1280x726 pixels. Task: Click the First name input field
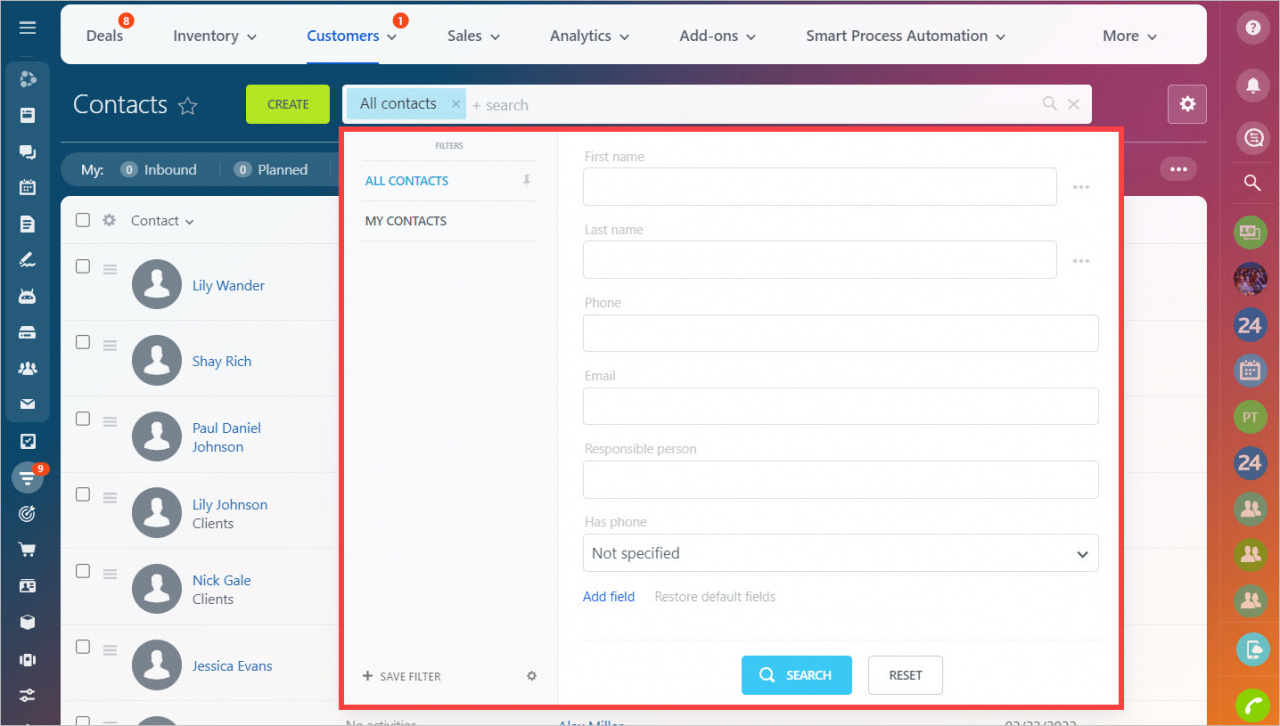pos(820,187)
